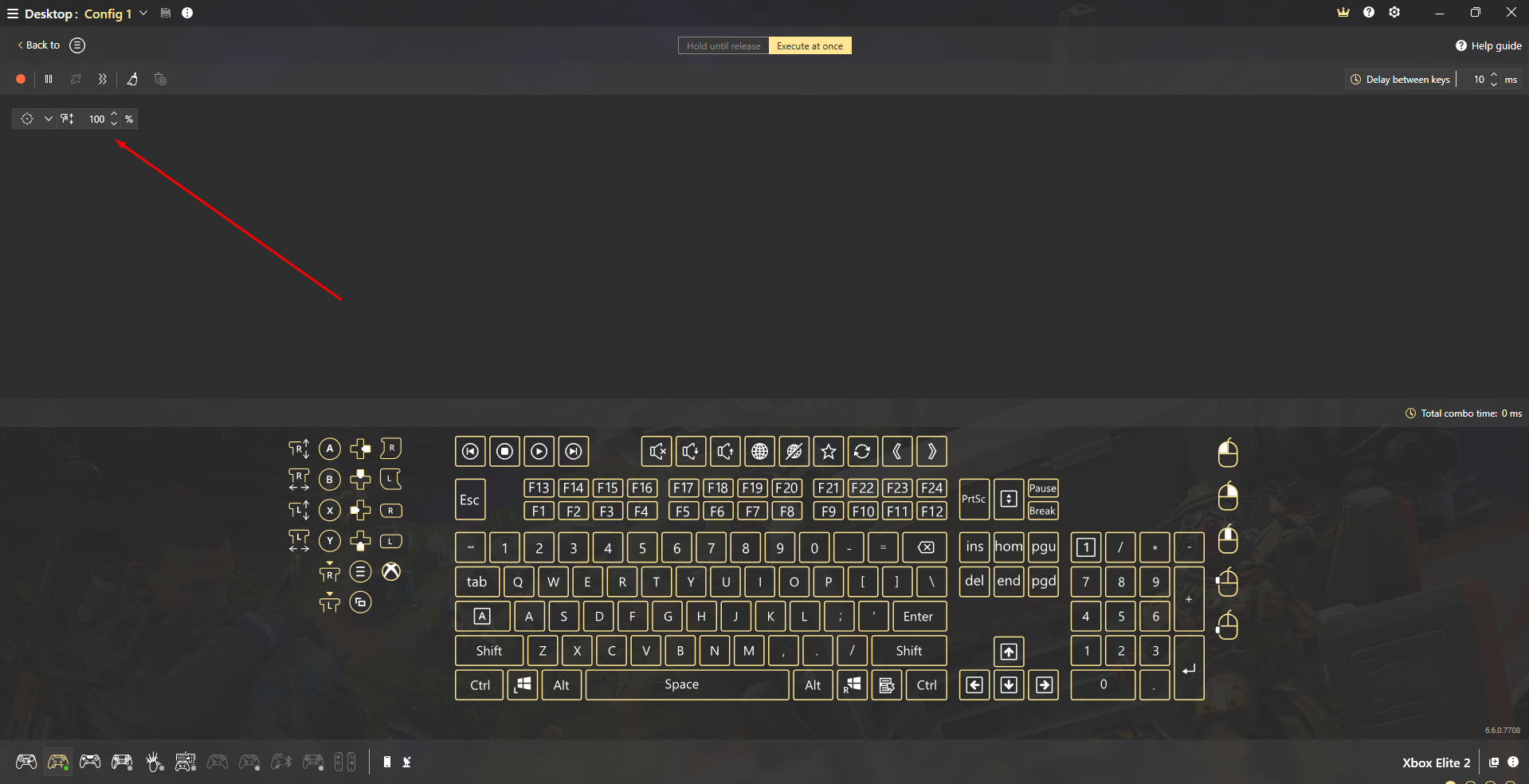Clear the combo with the broom icon
This screenshot has width=1529, height=784.
pyautogui.click(x=132, y=79)
